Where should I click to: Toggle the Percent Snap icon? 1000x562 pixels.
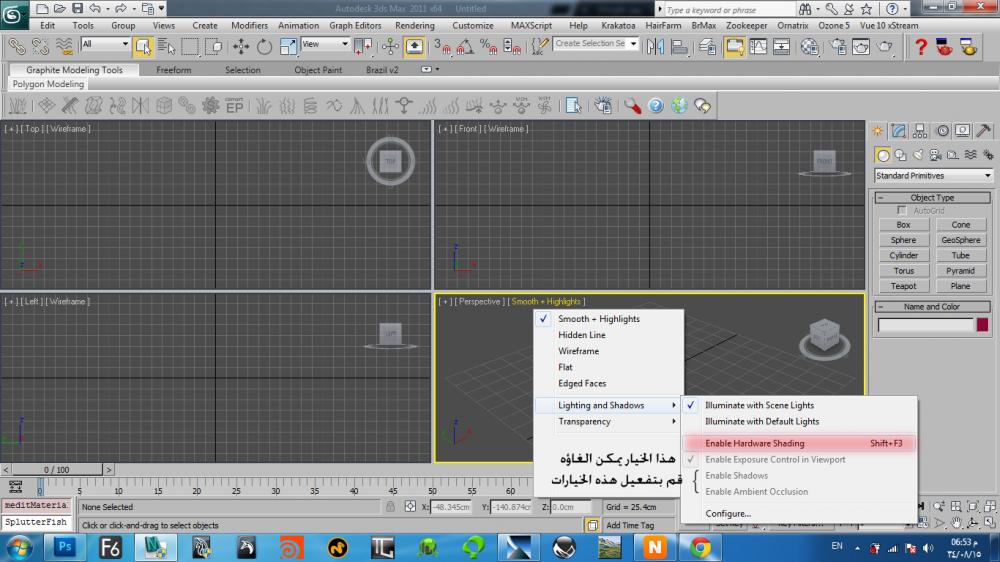[x=489, y=47]
